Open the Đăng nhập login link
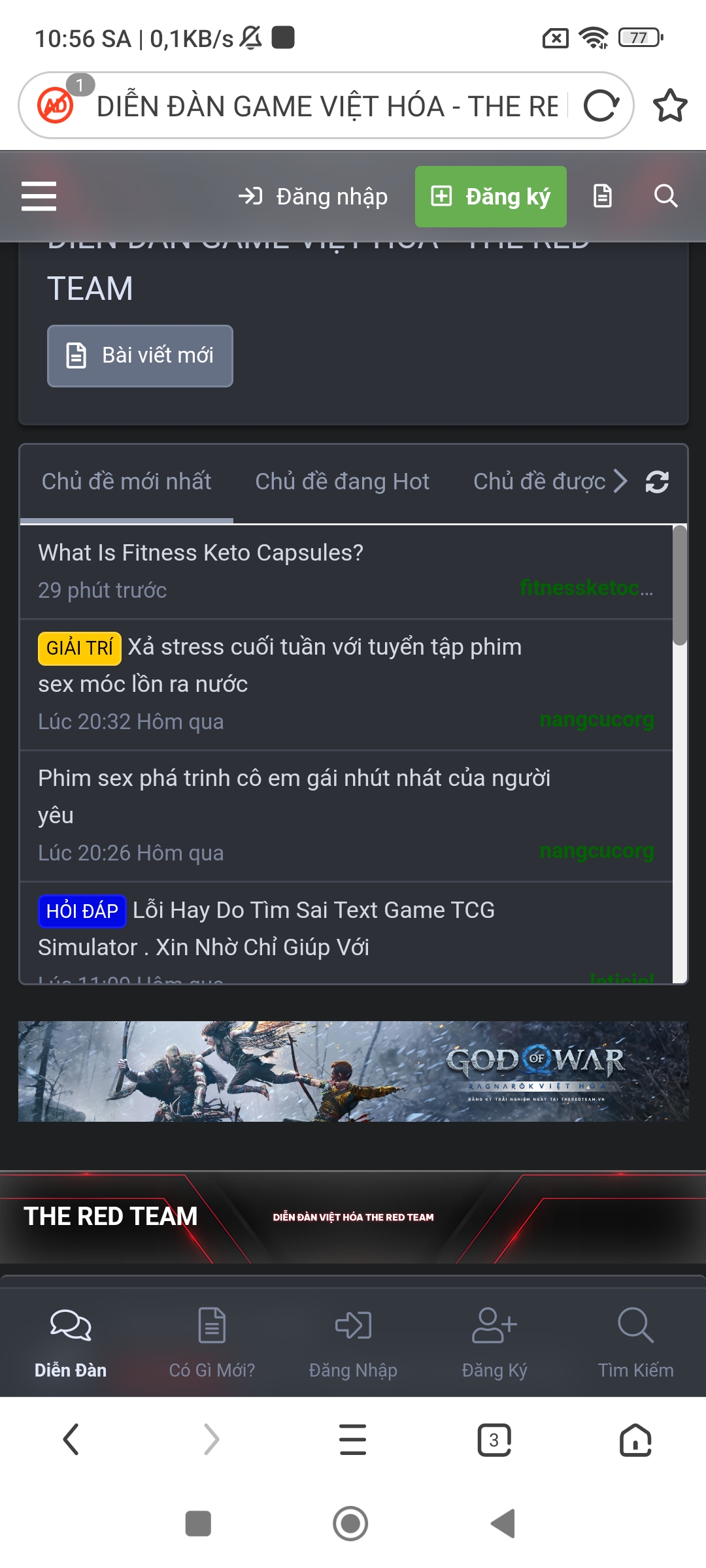The height and width of the screenshot is (1568, 706). coord(312,197)
